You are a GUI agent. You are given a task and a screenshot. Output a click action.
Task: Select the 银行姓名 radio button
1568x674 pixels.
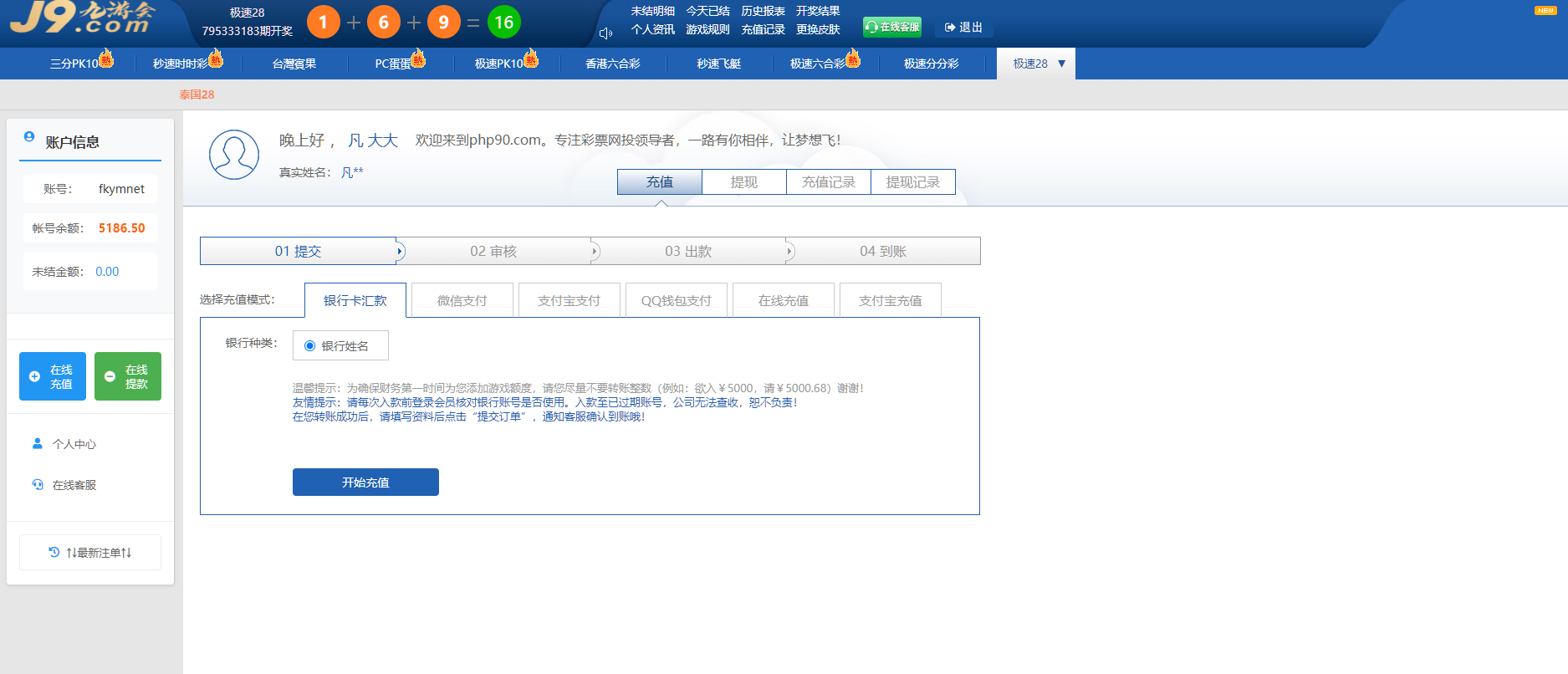click(310, 346)
